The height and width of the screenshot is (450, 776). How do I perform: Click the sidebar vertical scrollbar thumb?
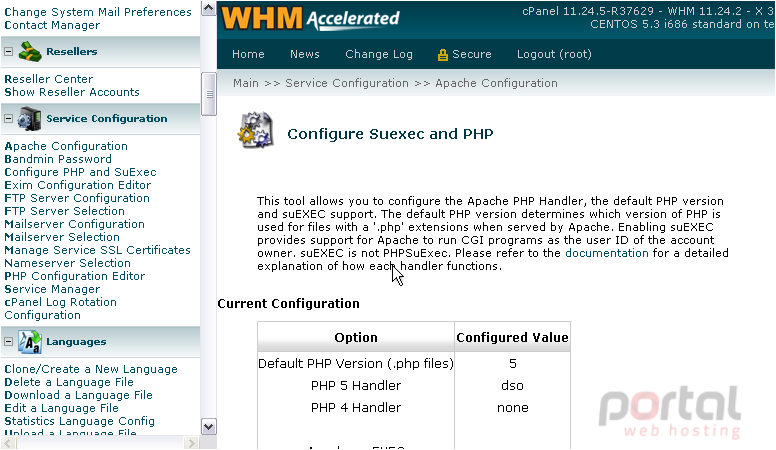tap(209, 94)
